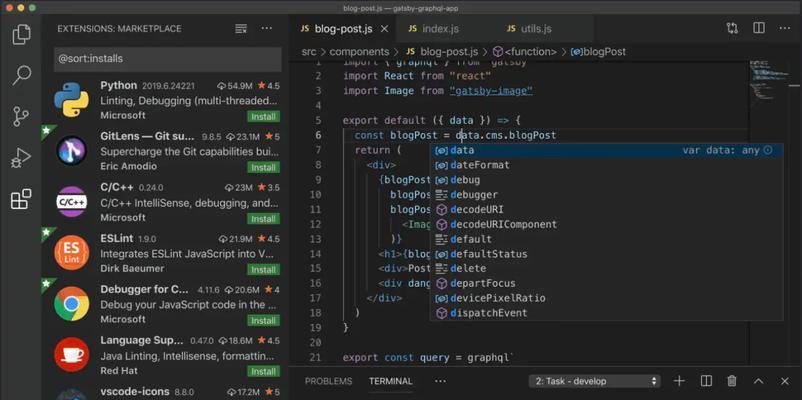
Task: Select the 'default' keyword suggestion
Action: (x=606, y=239)
